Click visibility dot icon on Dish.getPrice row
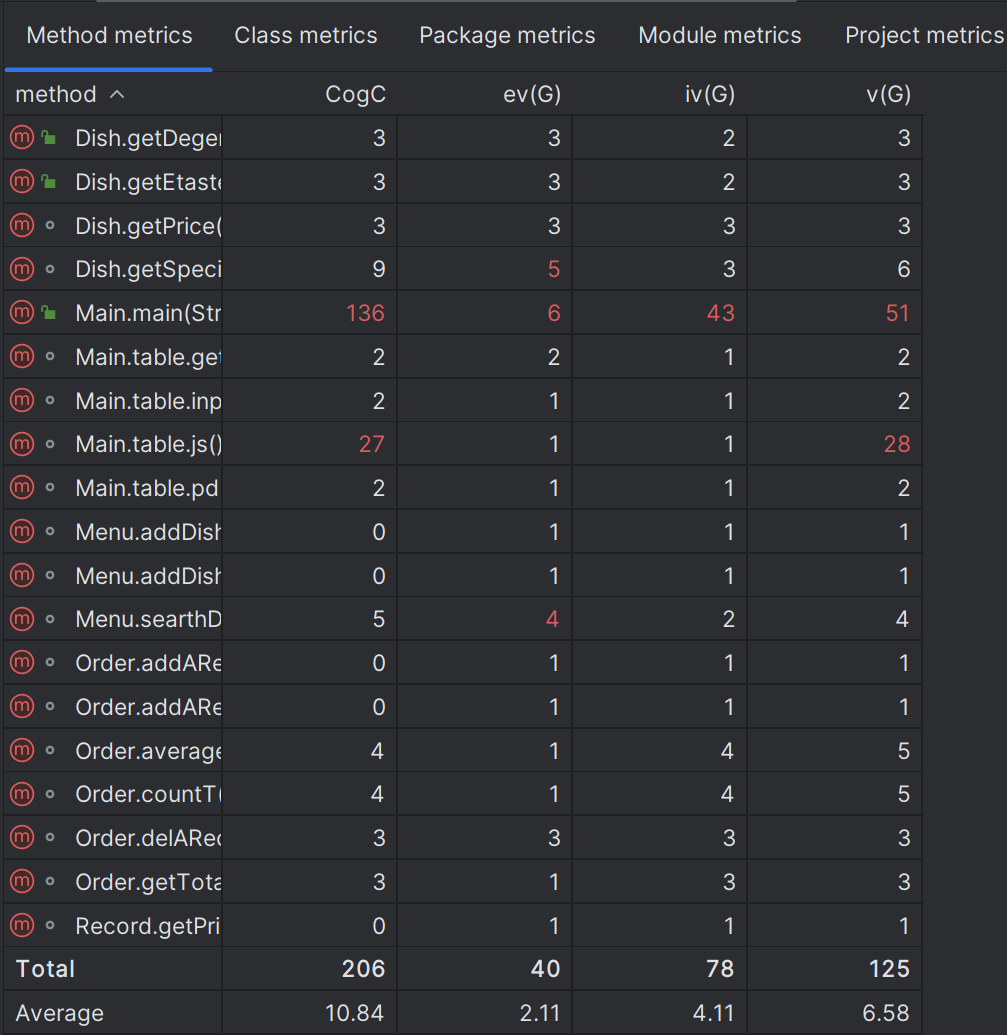This screenshot has width=1007, height=1035. tap(50, 225)
